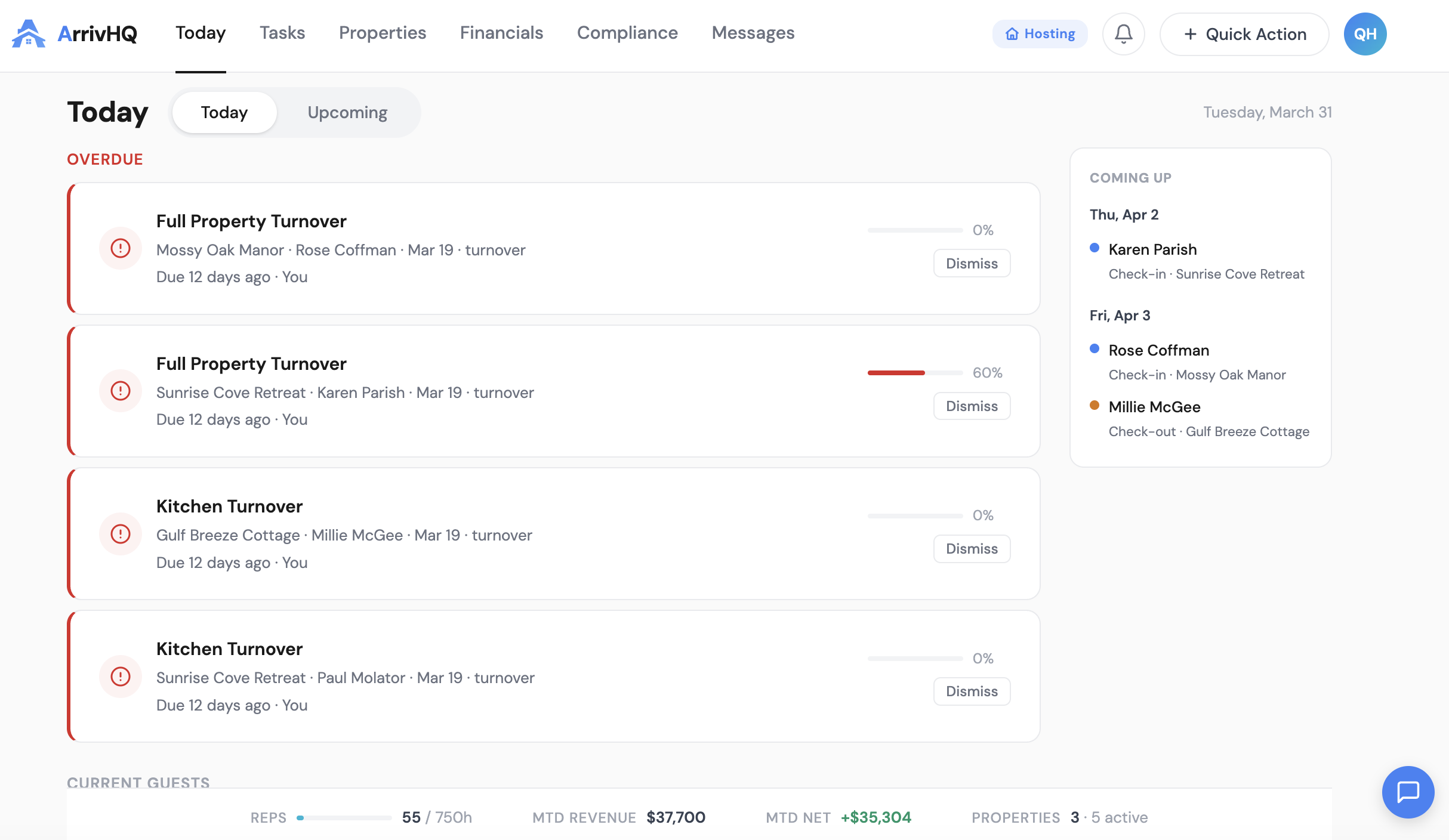
Task: Open the notifications bell
Action: click(x=1123, y=34)
